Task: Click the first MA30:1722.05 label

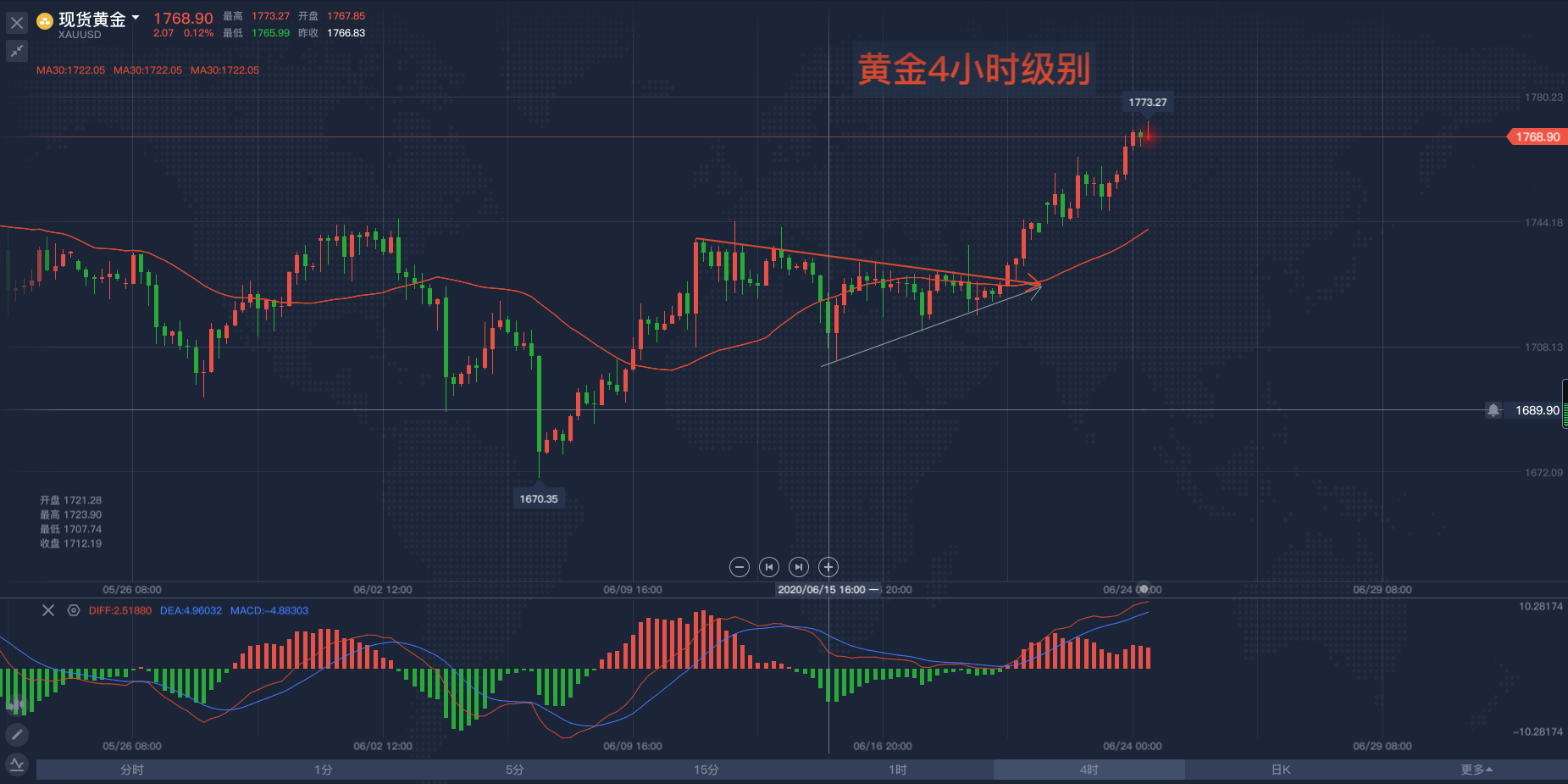Action: click(70, 70)
